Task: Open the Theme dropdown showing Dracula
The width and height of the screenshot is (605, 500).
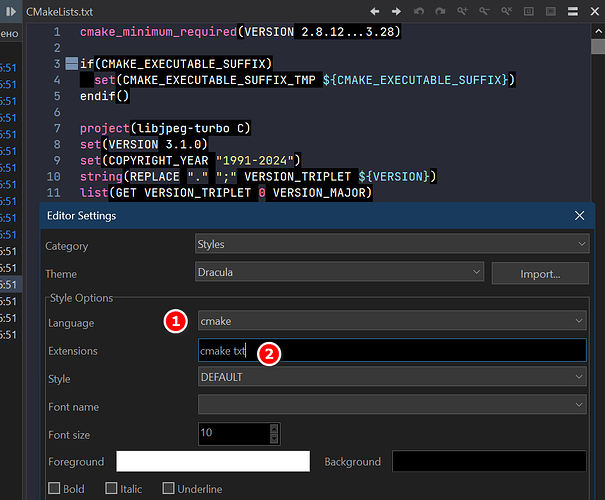Action: pyautogui.click(x=339, y=272)
